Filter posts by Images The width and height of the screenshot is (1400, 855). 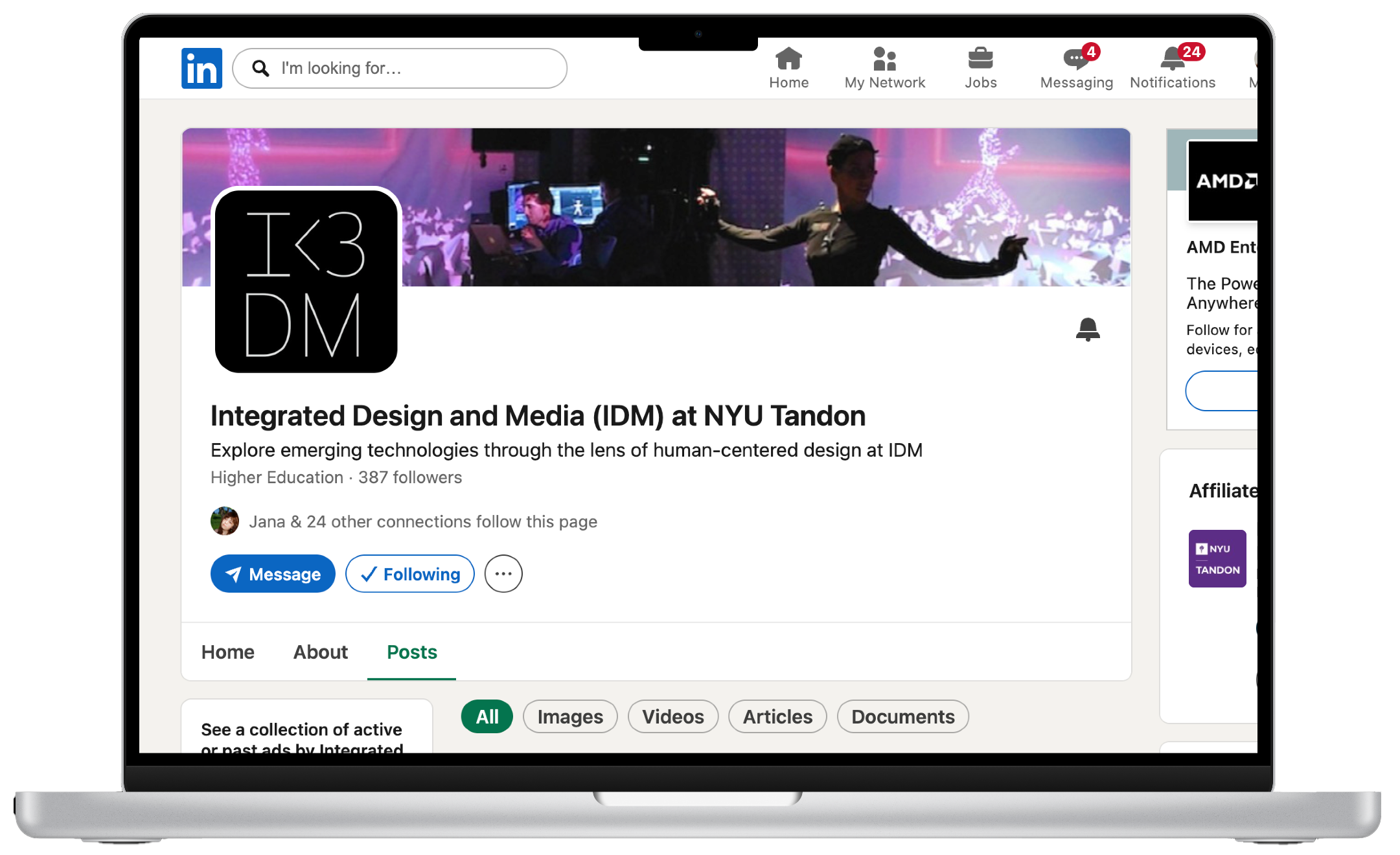tap(570, 716)
